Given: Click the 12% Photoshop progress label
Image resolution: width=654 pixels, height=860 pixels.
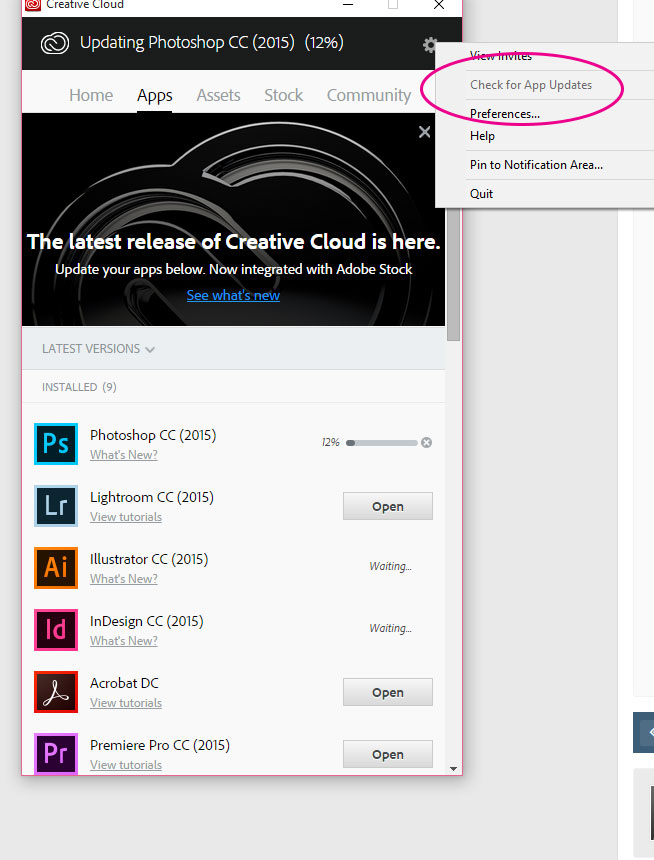Looking at the screenshot, I should 331,443.
